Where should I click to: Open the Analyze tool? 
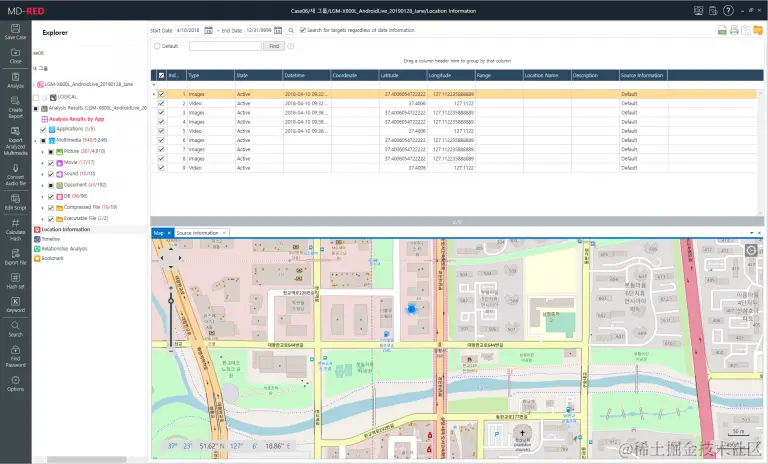(15, 80)
